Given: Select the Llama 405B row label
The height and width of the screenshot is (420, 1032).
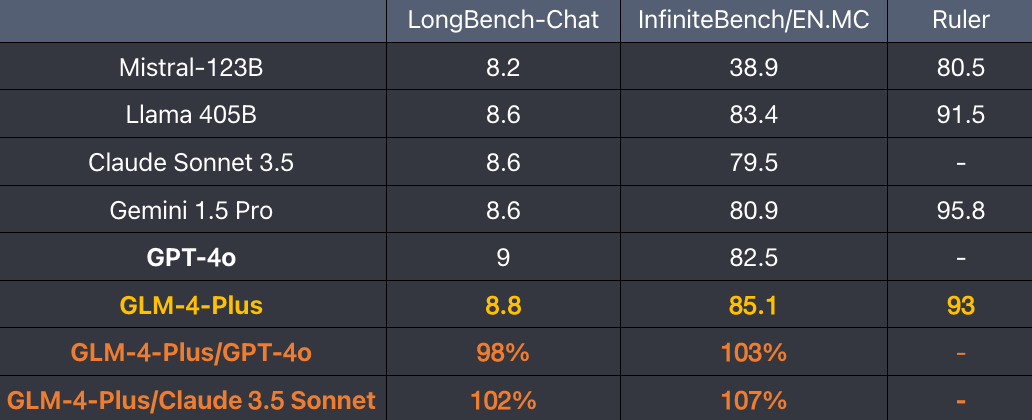Looking at the screenshot, I should [x=192, y=115].
